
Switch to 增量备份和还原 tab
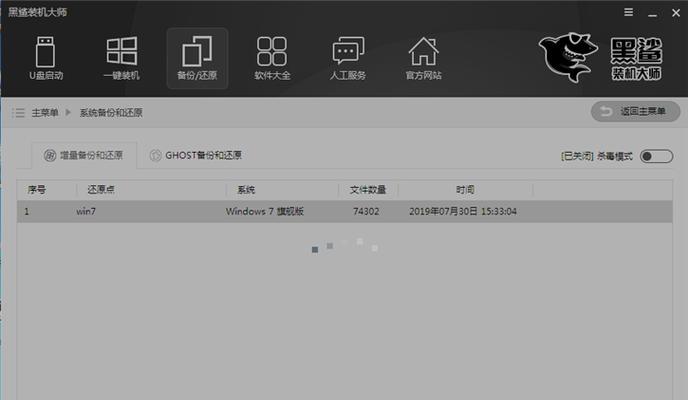tap(83, 155)
